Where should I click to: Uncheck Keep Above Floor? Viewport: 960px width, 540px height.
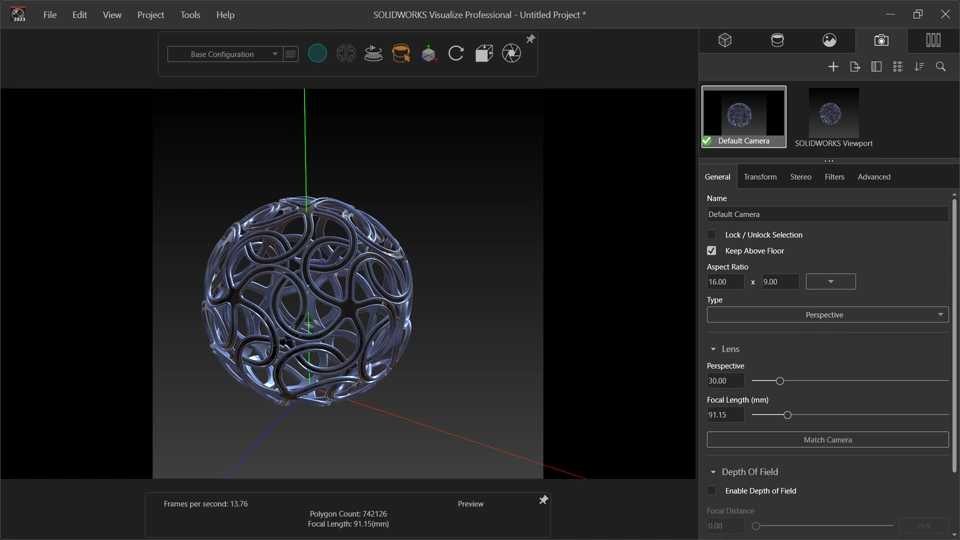click(x=712, y=251)
